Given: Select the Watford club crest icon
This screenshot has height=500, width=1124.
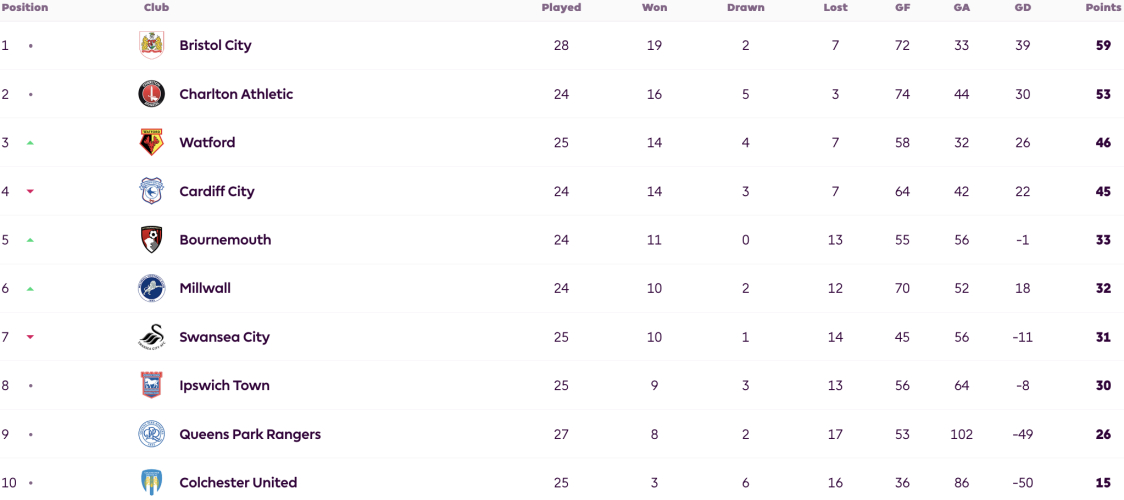Looking at the screenshot, I should [151, 143].
